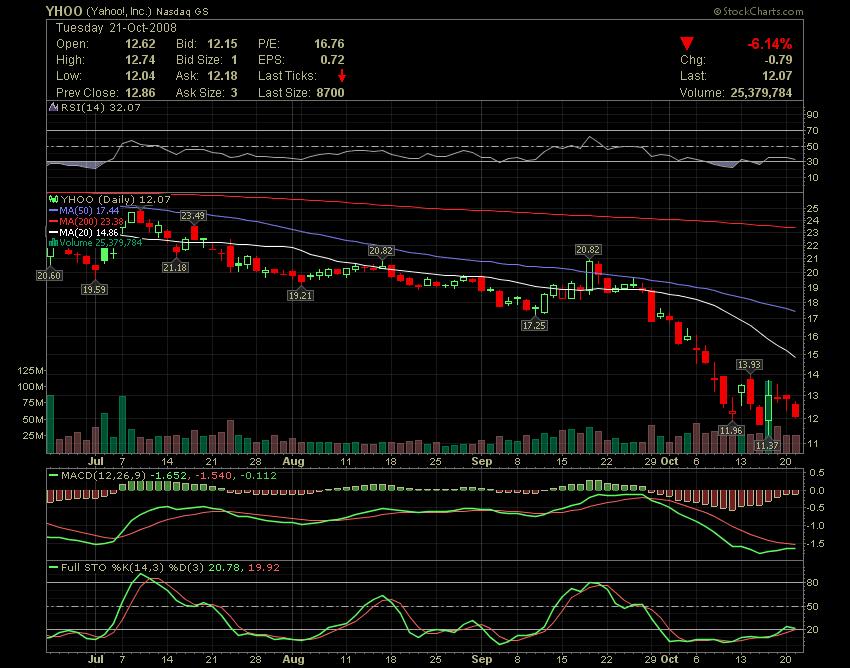
Task: Click the red Last Ticks down arrow
Action: coord(342,76)
